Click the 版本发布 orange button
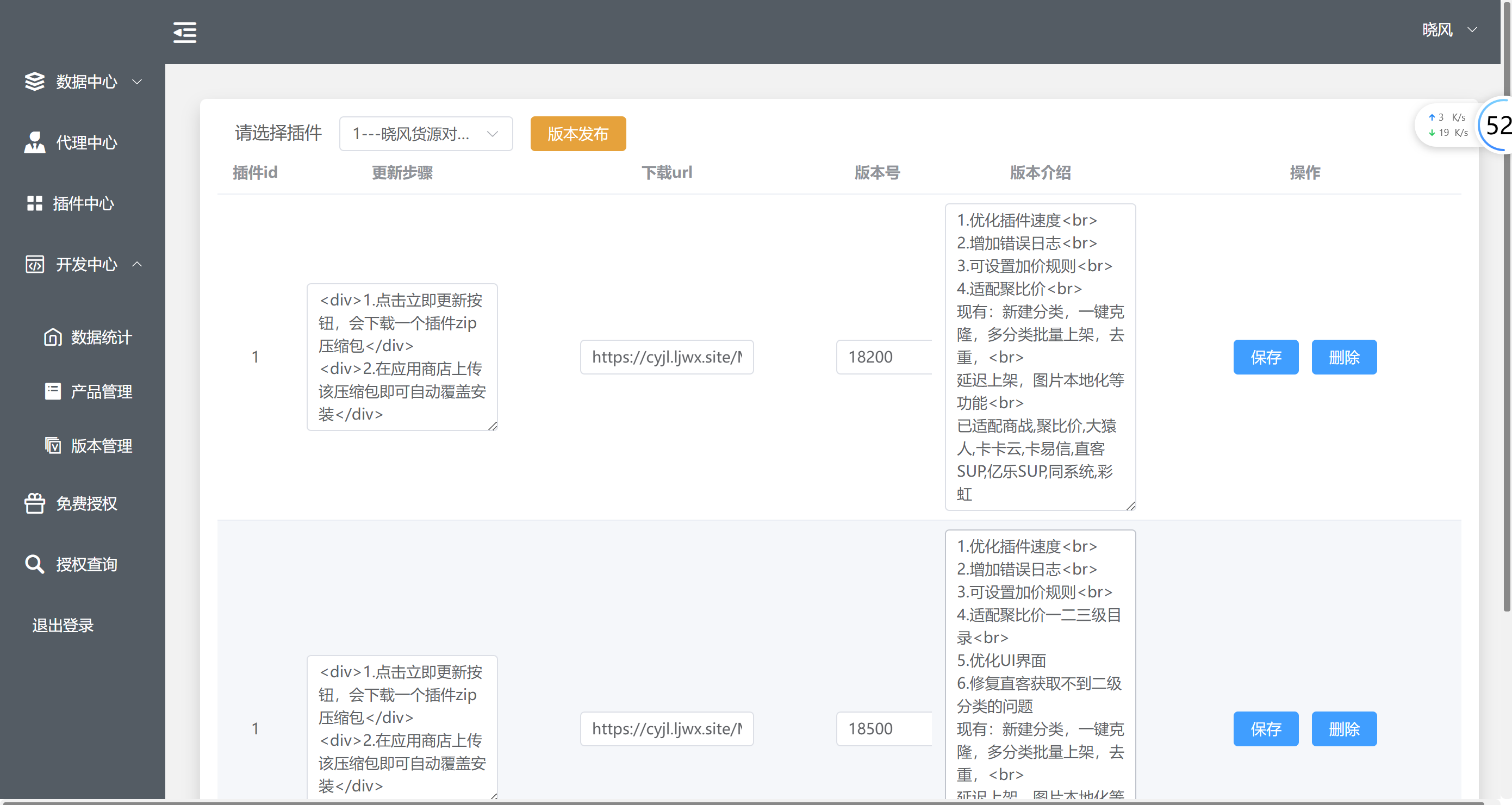 tap(578, 134)
